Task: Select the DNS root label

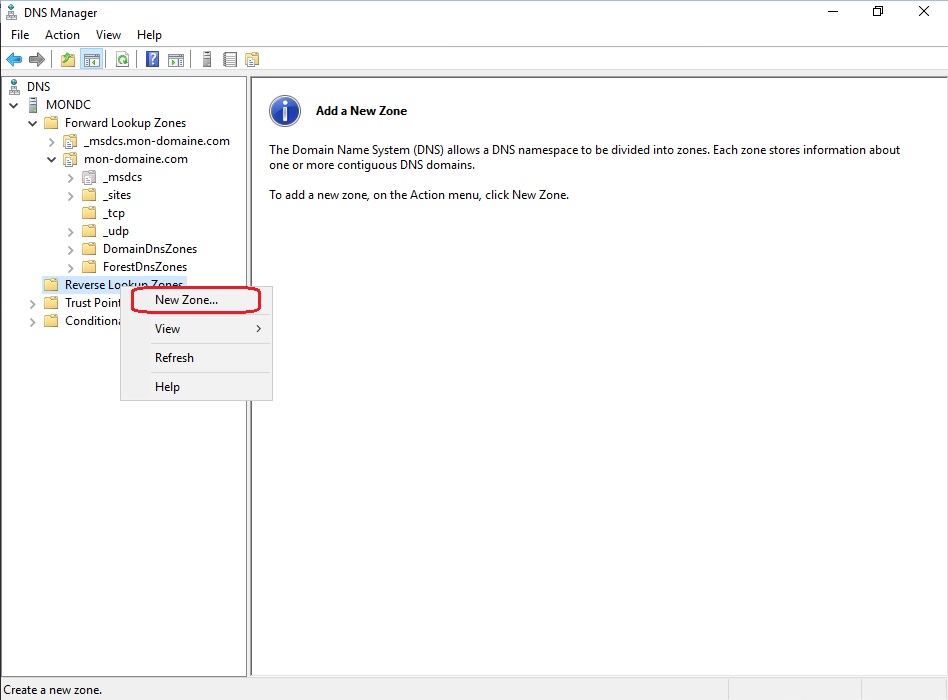Action: [x=39, y=86]
